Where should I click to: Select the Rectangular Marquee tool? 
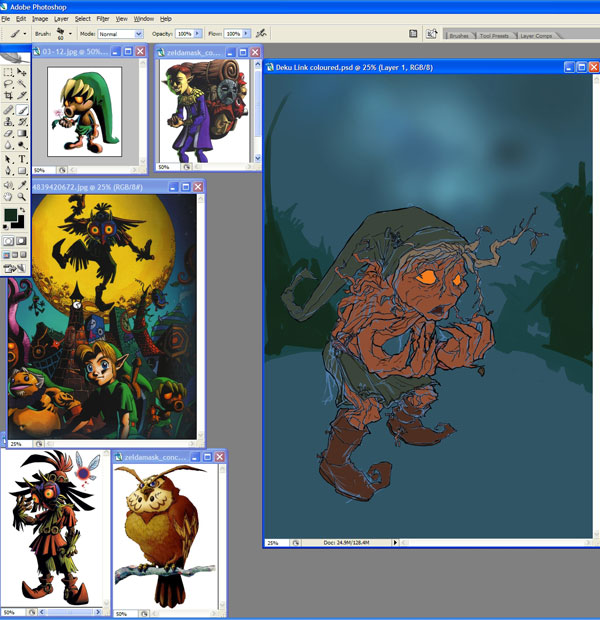click(8, 72)
